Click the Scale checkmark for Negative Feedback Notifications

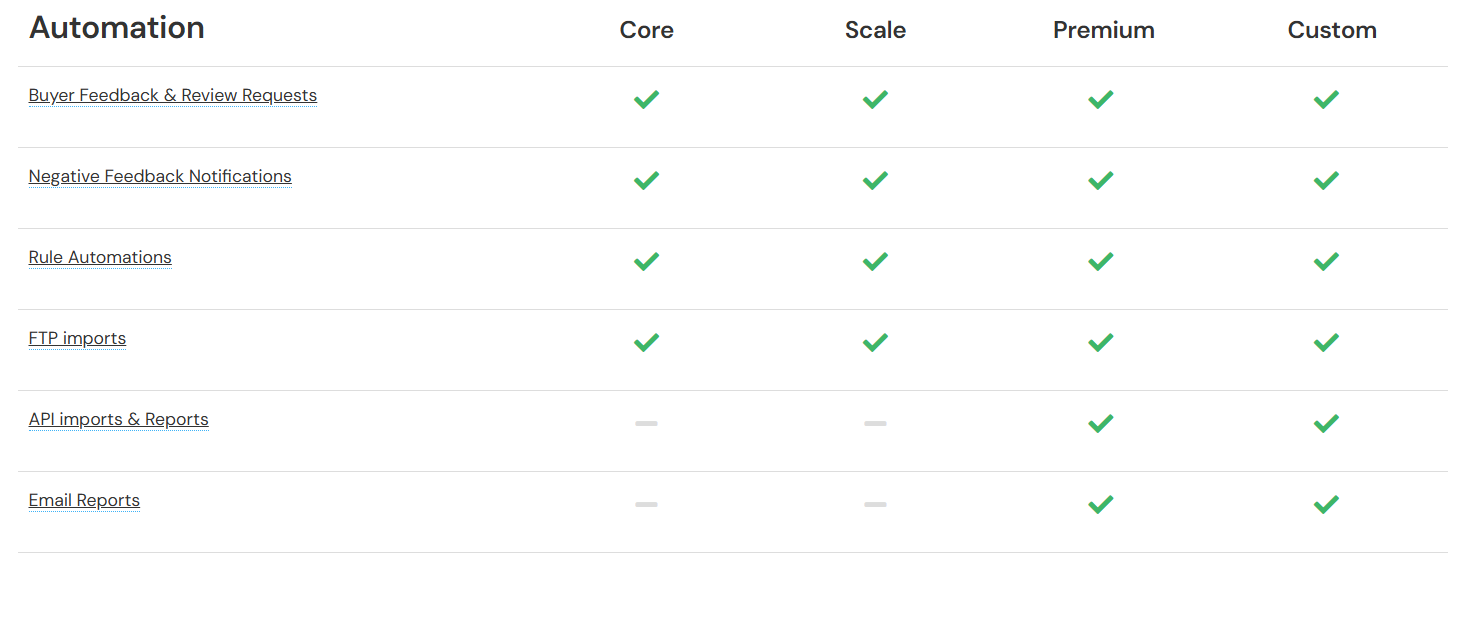pyautogui.click(x=875, y=180)
